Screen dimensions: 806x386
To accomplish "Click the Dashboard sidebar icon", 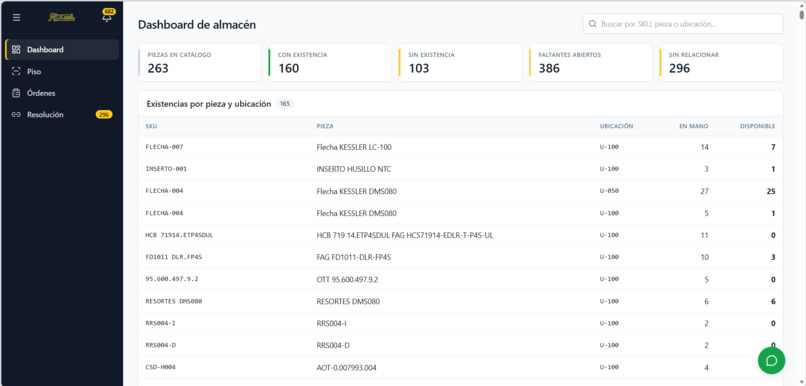I will pyautogui.click(x=16, y=50).
